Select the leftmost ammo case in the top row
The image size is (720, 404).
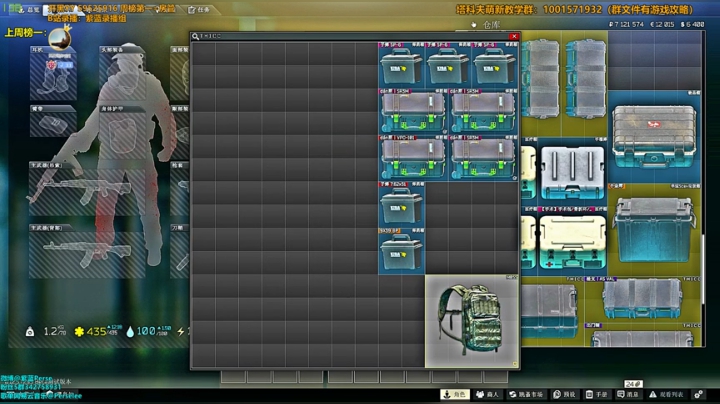click(x=401, y=65)
